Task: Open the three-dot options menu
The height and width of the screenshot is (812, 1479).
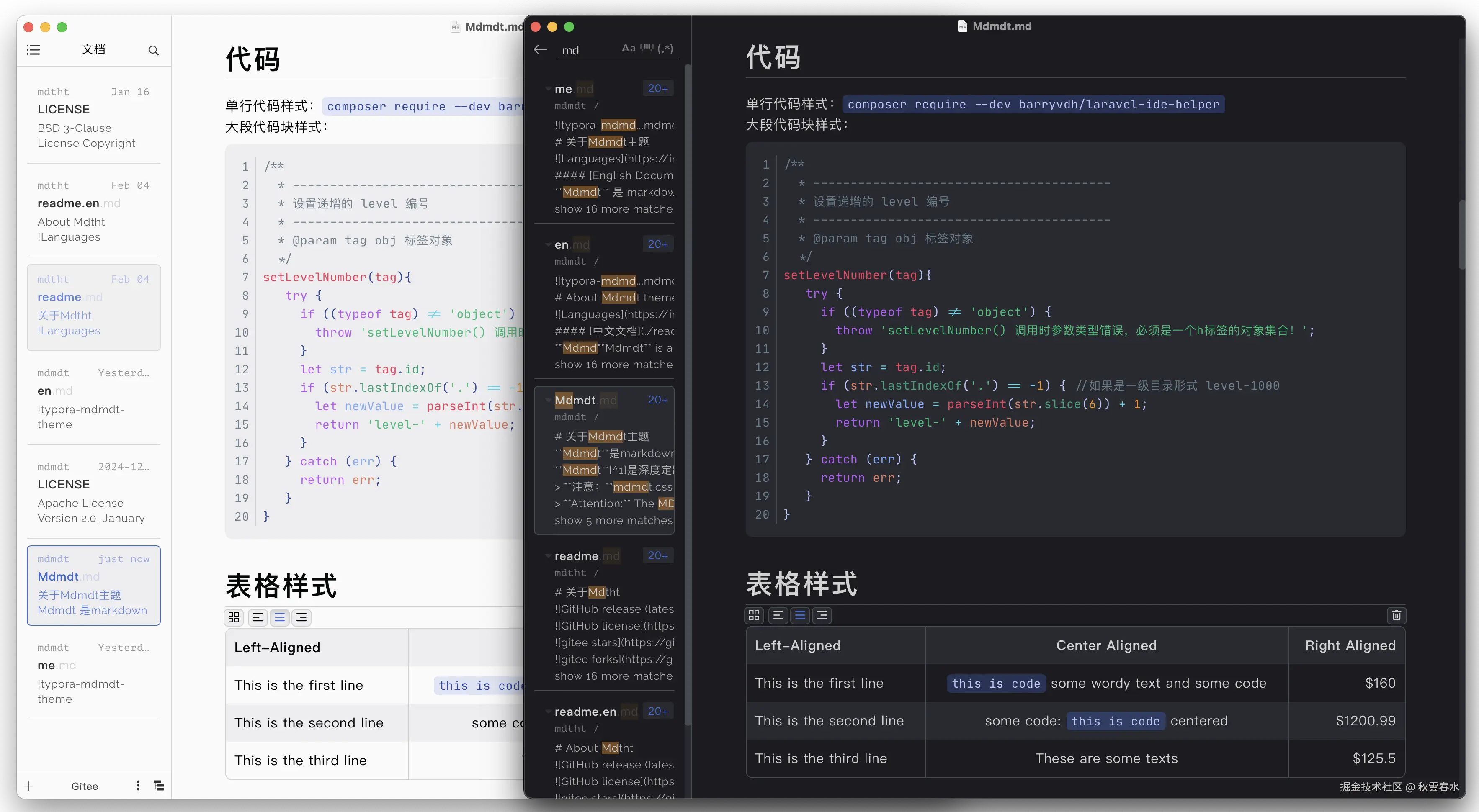Action: tap(137, 786)
